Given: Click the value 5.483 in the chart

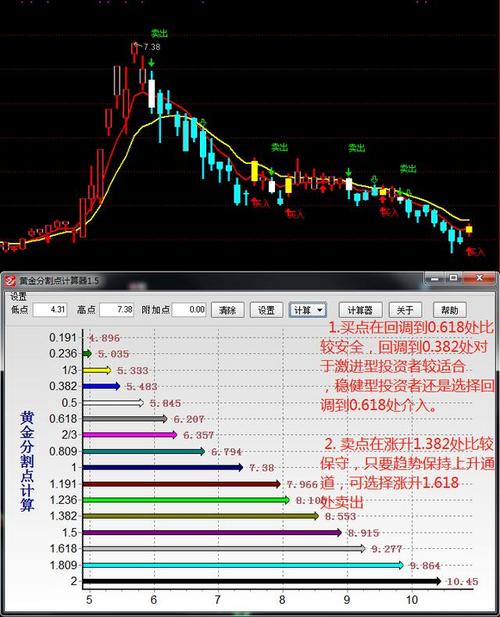Looking at the screenshot, I should 142,387.
